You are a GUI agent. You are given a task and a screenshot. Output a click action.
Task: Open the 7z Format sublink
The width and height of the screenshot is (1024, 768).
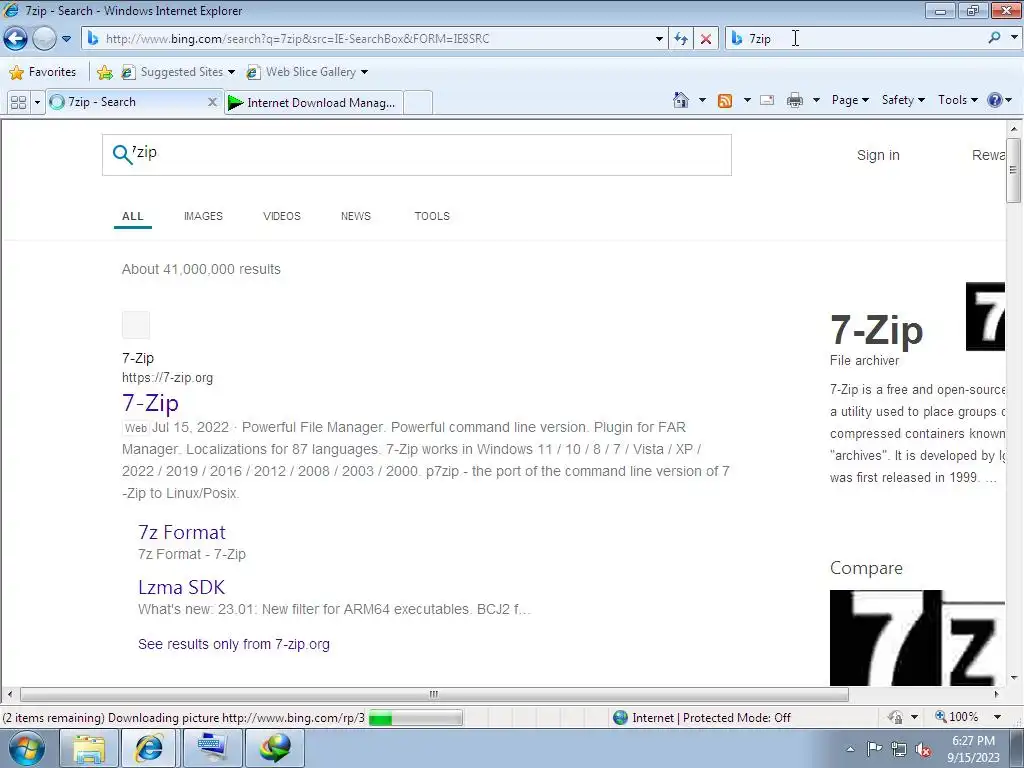[182, 532]
